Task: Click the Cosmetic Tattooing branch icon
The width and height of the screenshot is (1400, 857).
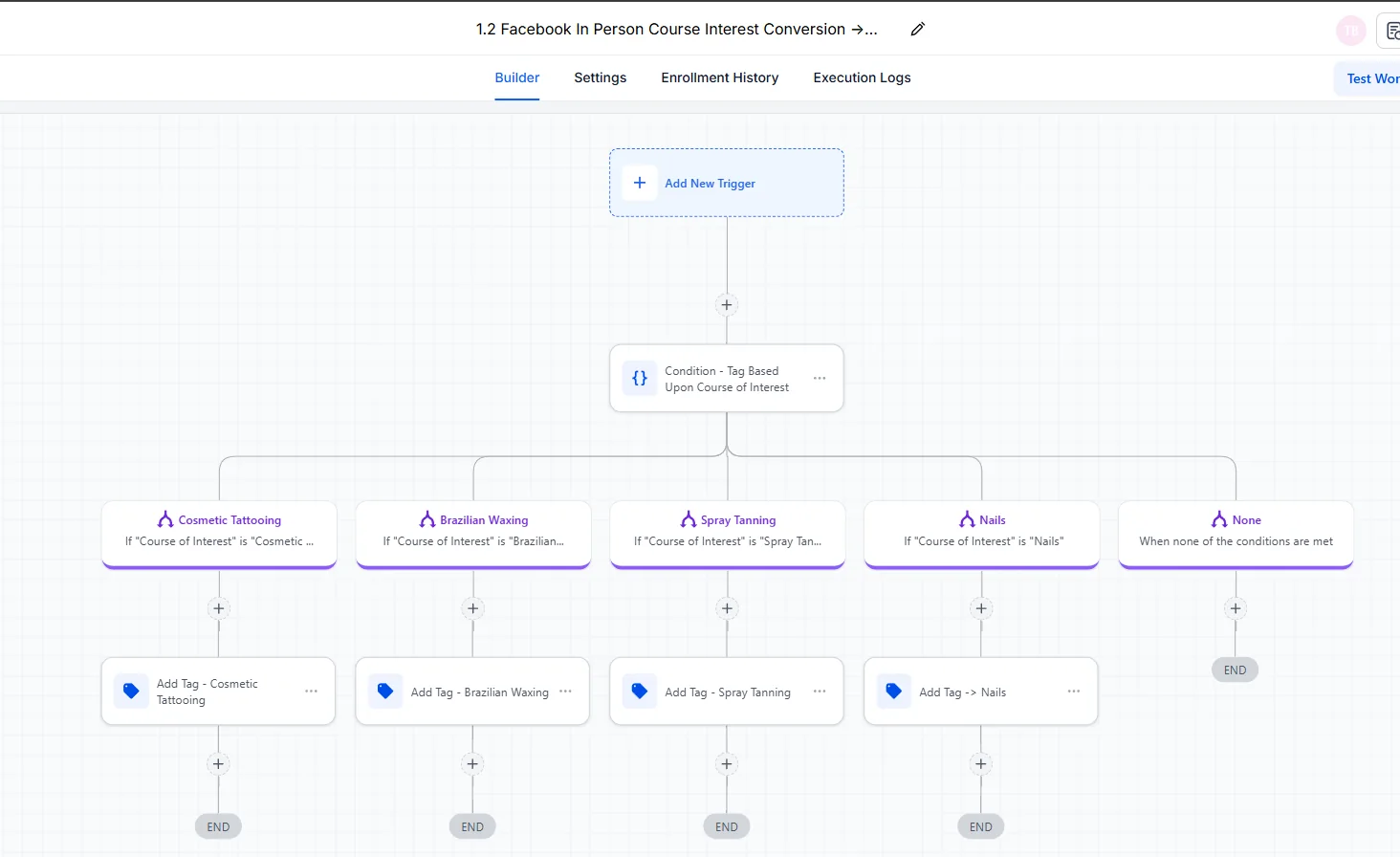Action: point(165,519)
